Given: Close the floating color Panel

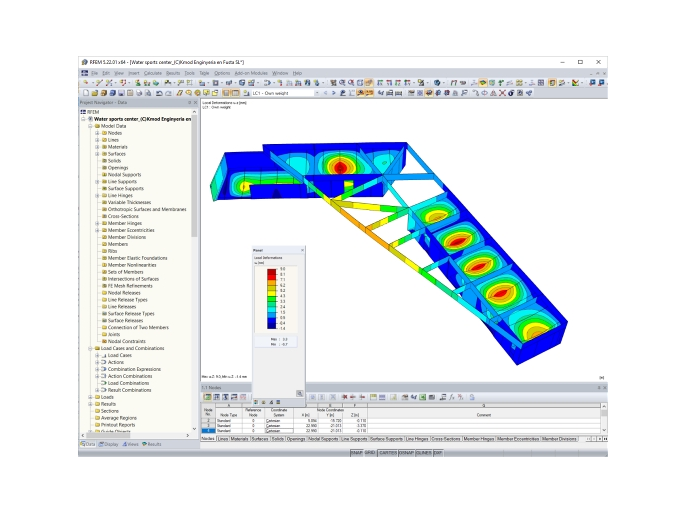Looking at the screenshot, I should point(302,250).
